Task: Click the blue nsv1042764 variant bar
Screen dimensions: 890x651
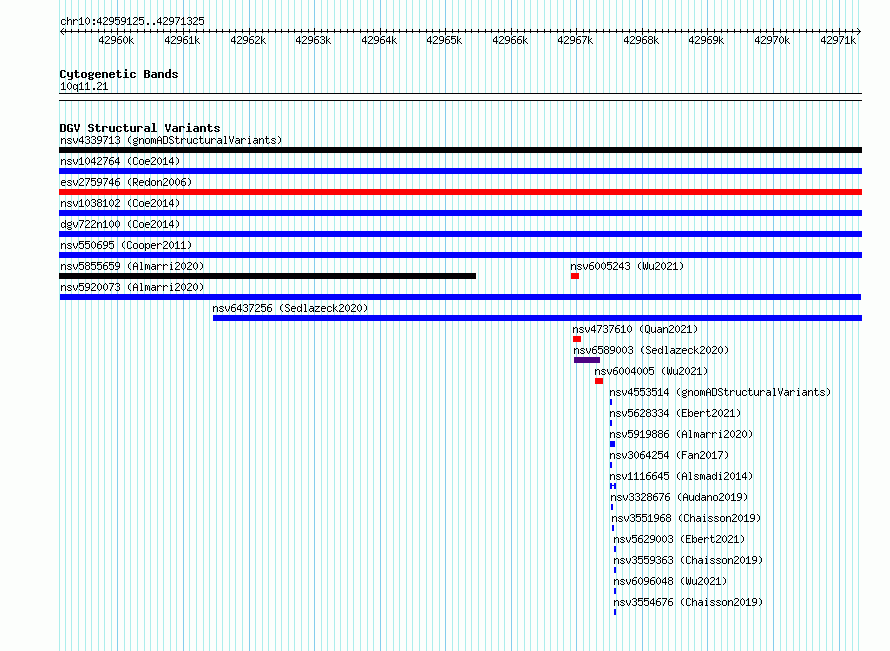Action: coord(460,171)
